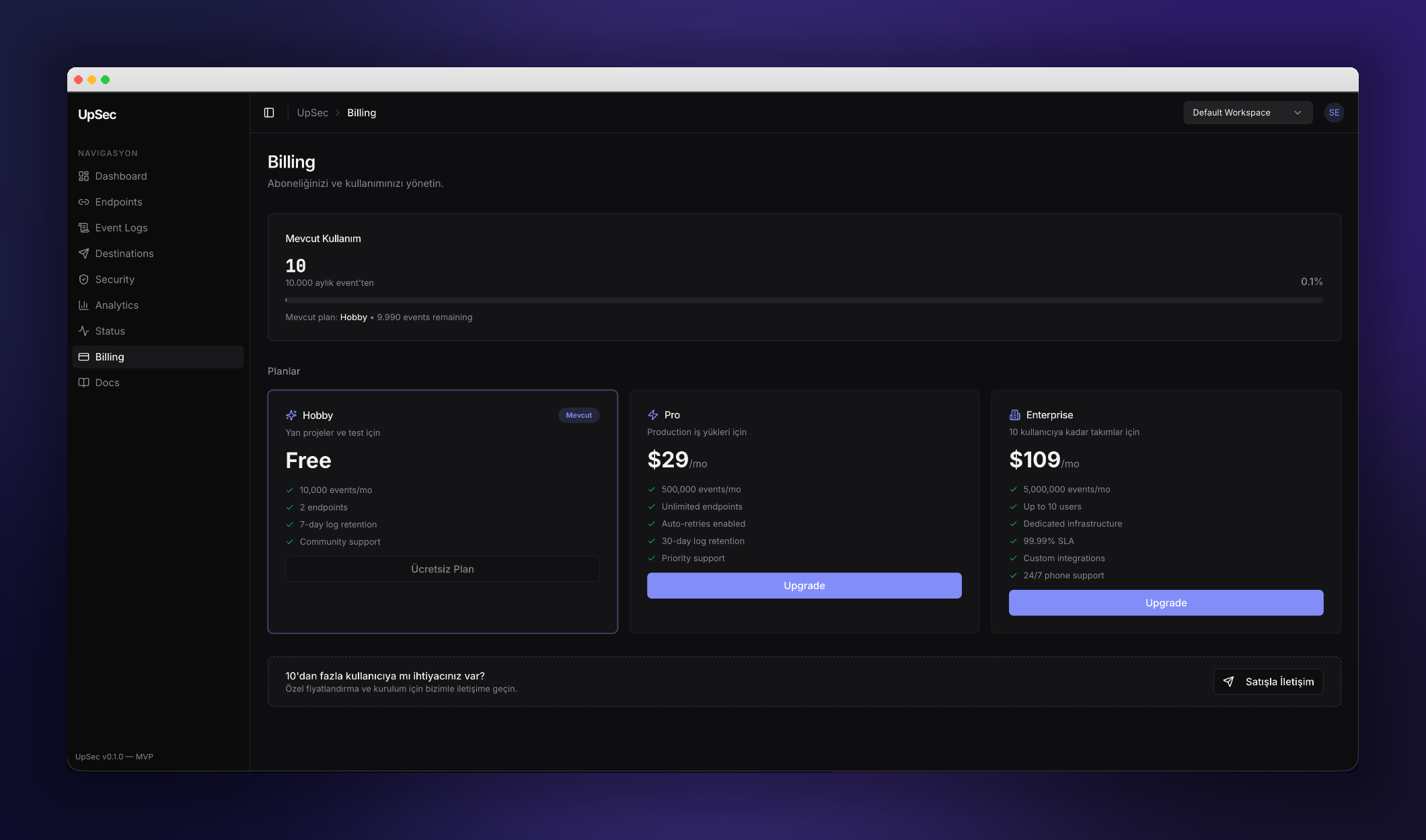
Task: Click the usage progress bar
Action: (x=804, y=300)
